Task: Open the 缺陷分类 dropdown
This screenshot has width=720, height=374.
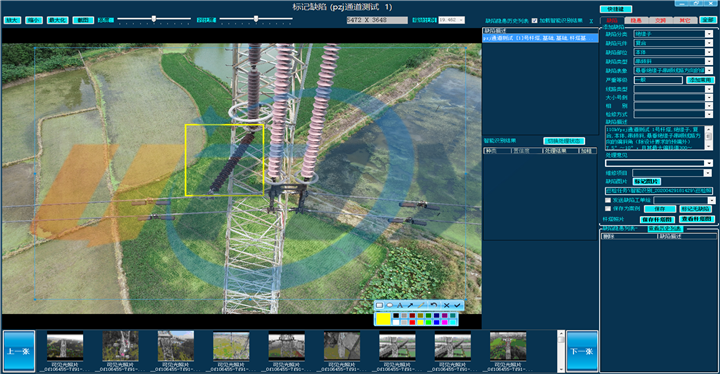Action: [673, 34]
